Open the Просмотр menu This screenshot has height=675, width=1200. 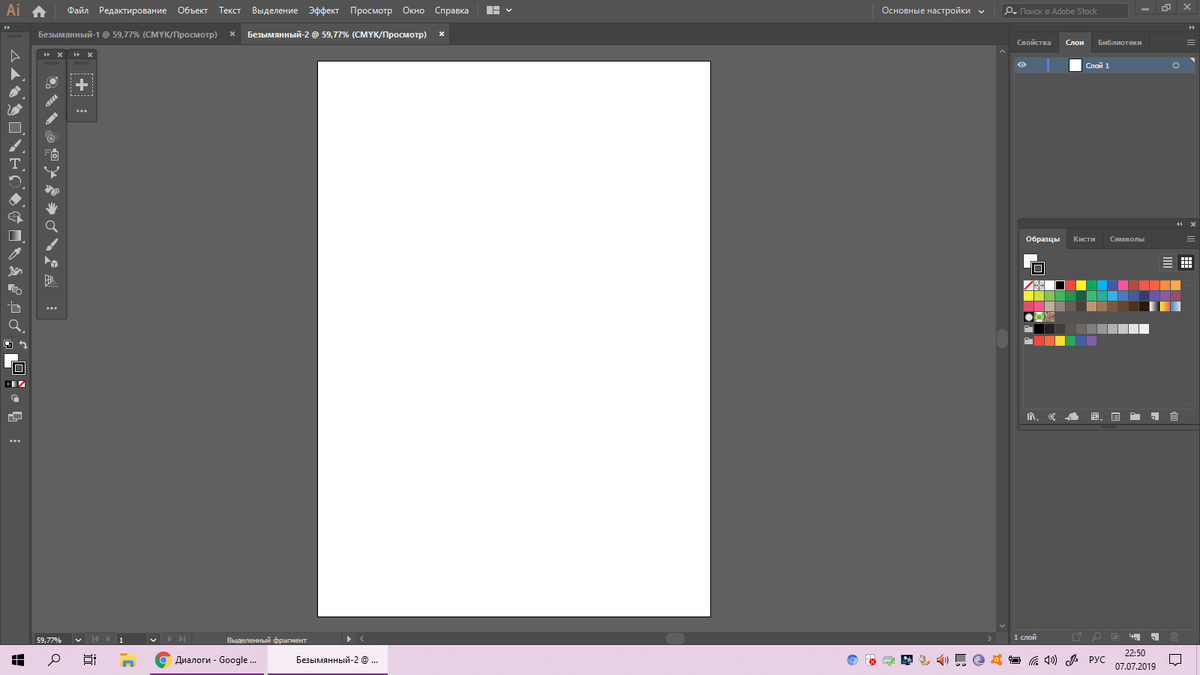coord(371,10)
